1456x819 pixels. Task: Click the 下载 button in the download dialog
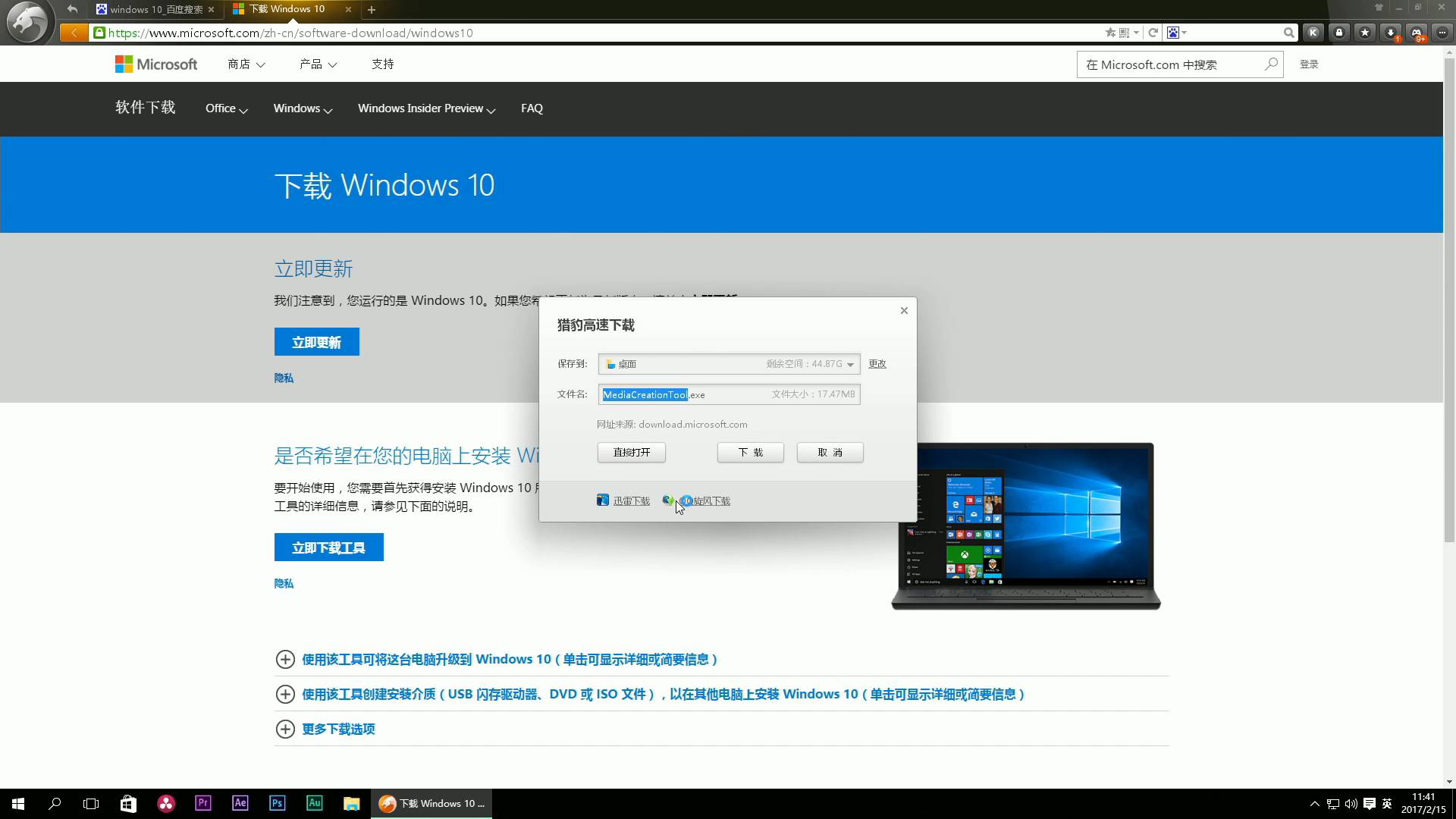[x=750, y=453]
